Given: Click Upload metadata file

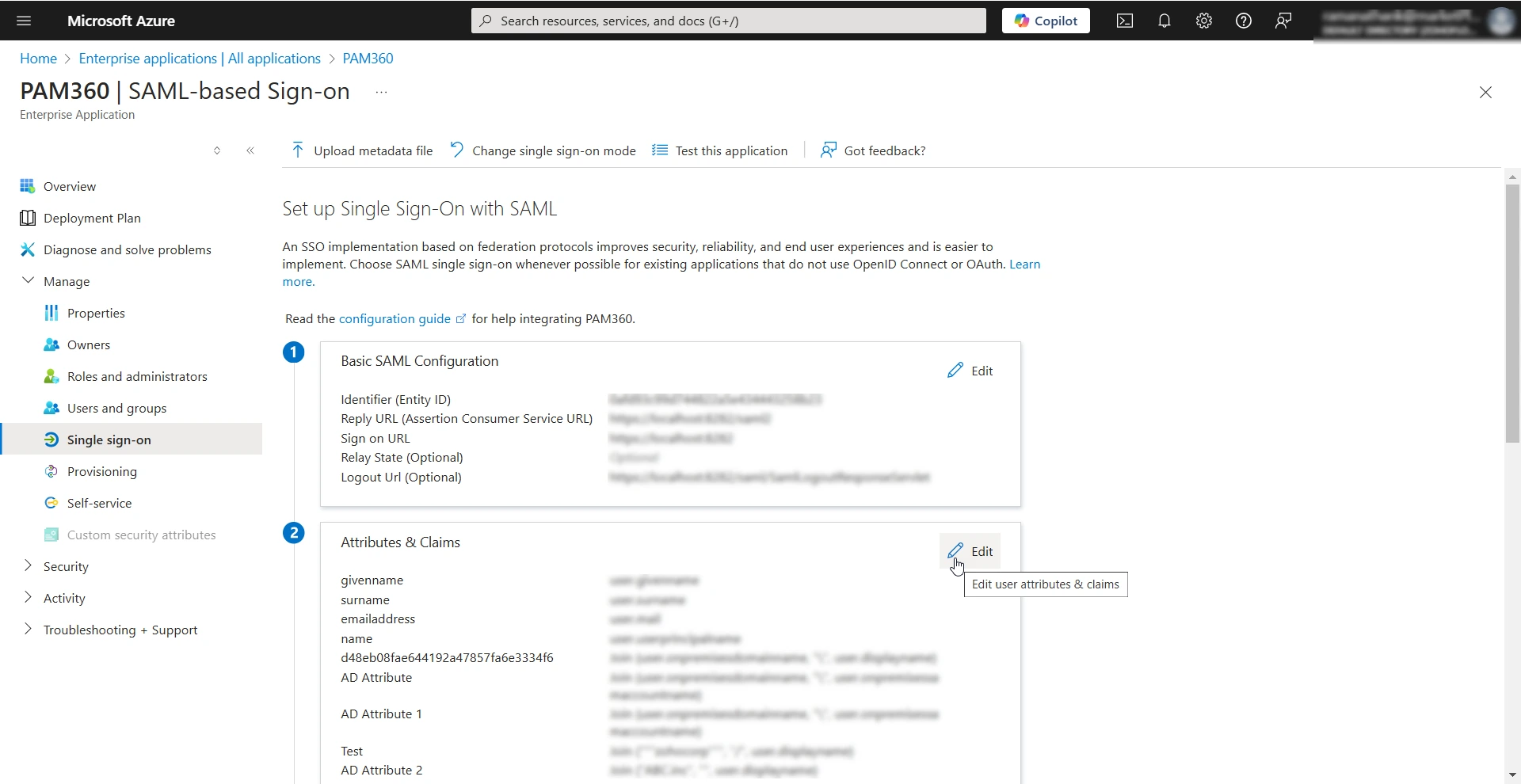Looking at the screenshot, I should point(362,150).
